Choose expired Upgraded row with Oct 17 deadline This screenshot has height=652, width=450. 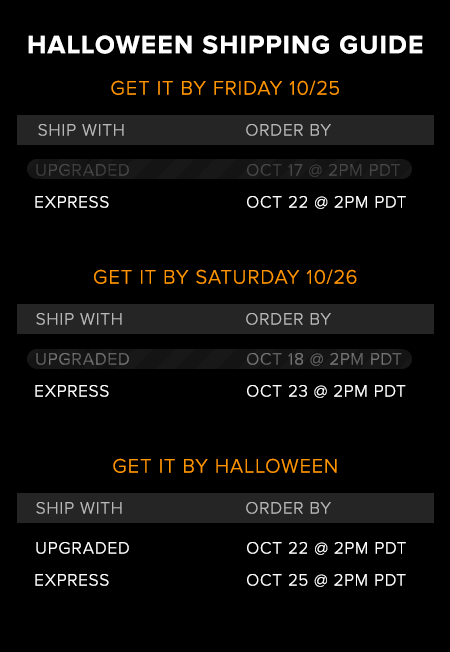point(220,170)
